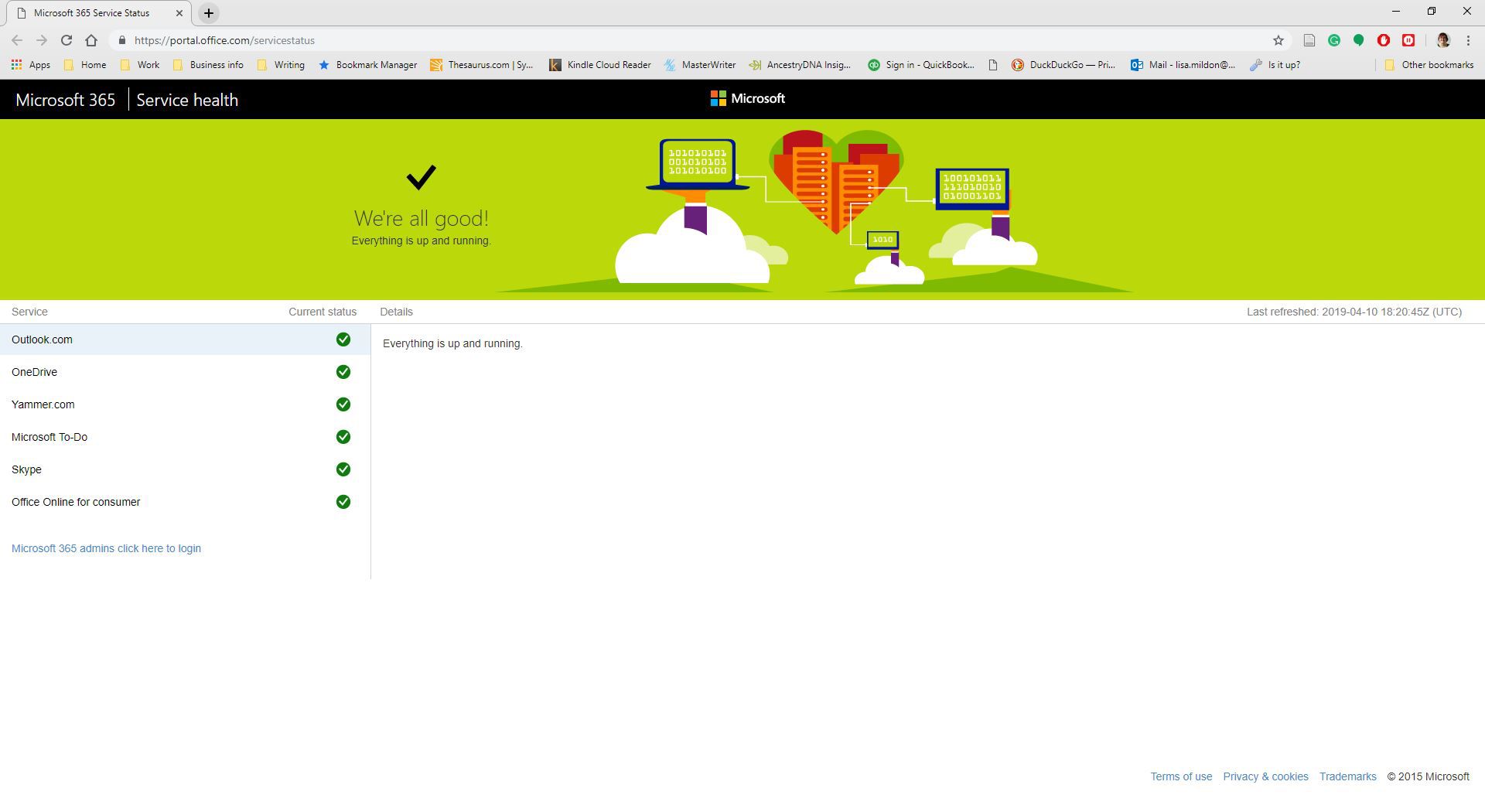This screenshot has width=1485, height=812.
Task: Open the Home bookmark folder
Action: pyautogui.click(x=85, y=65)
